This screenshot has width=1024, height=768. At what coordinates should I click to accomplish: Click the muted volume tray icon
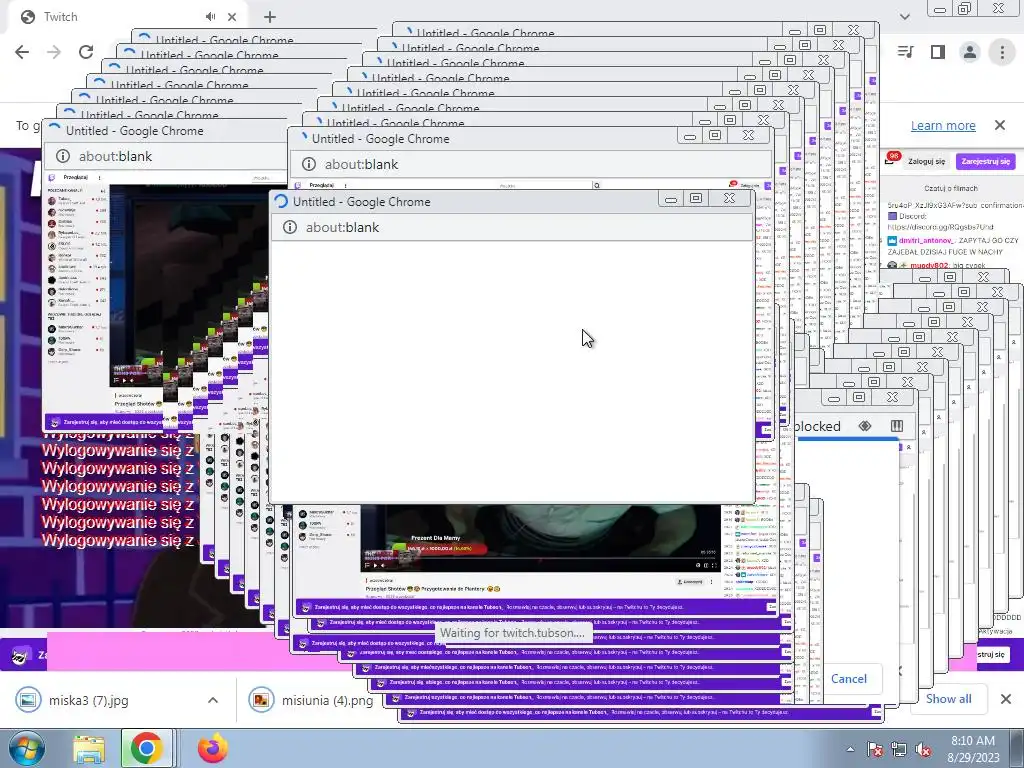[x=923, y=749]
